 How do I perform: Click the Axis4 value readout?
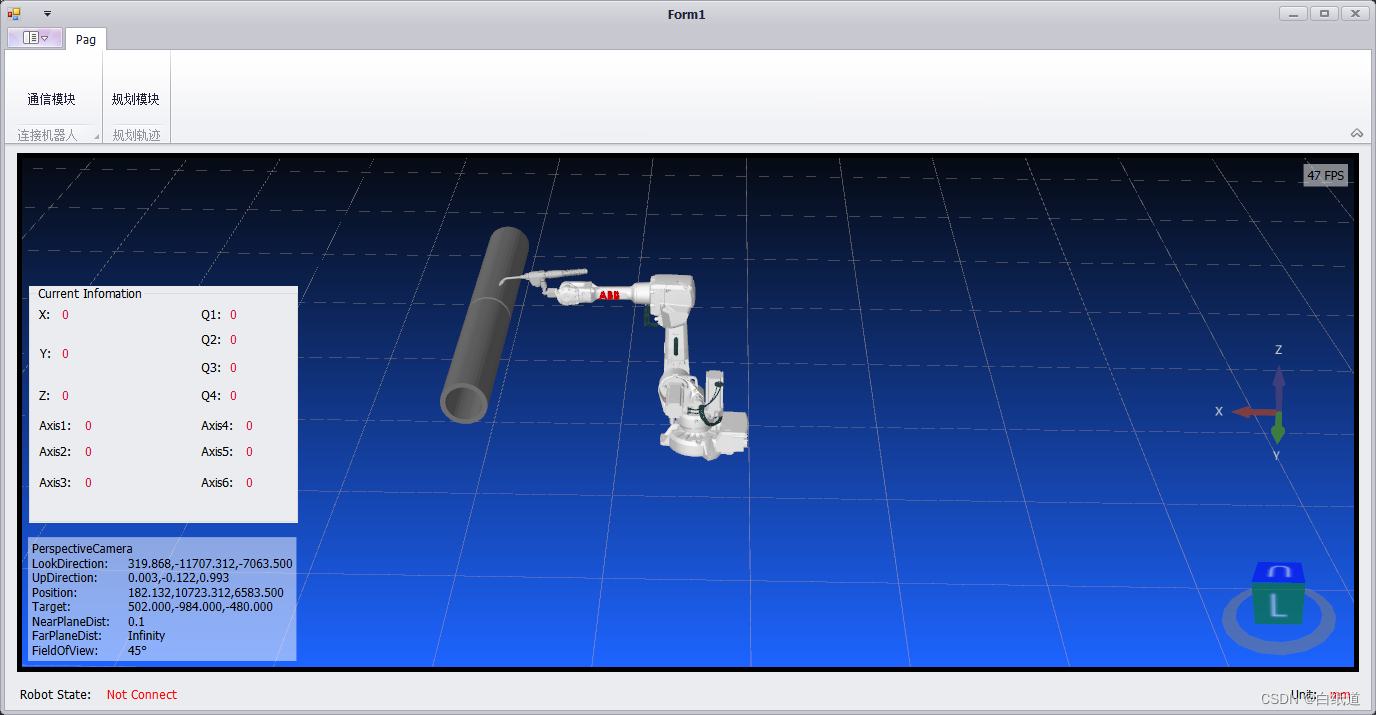click(x=249, y=426)
